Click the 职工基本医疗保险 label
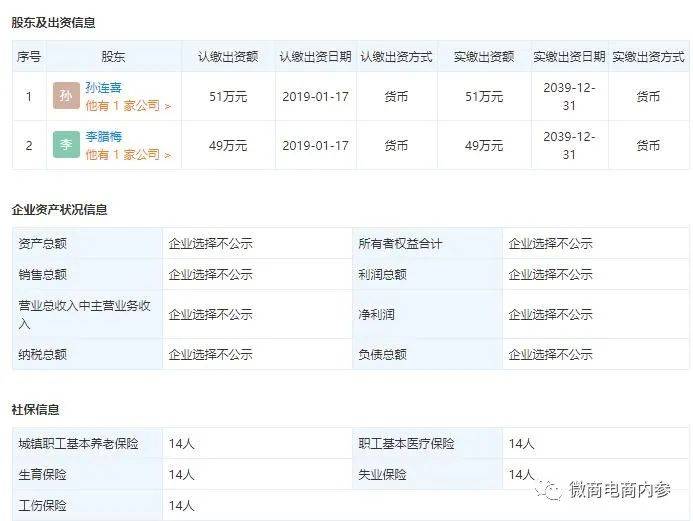The image size is (693, 521). tap(406, 444)
